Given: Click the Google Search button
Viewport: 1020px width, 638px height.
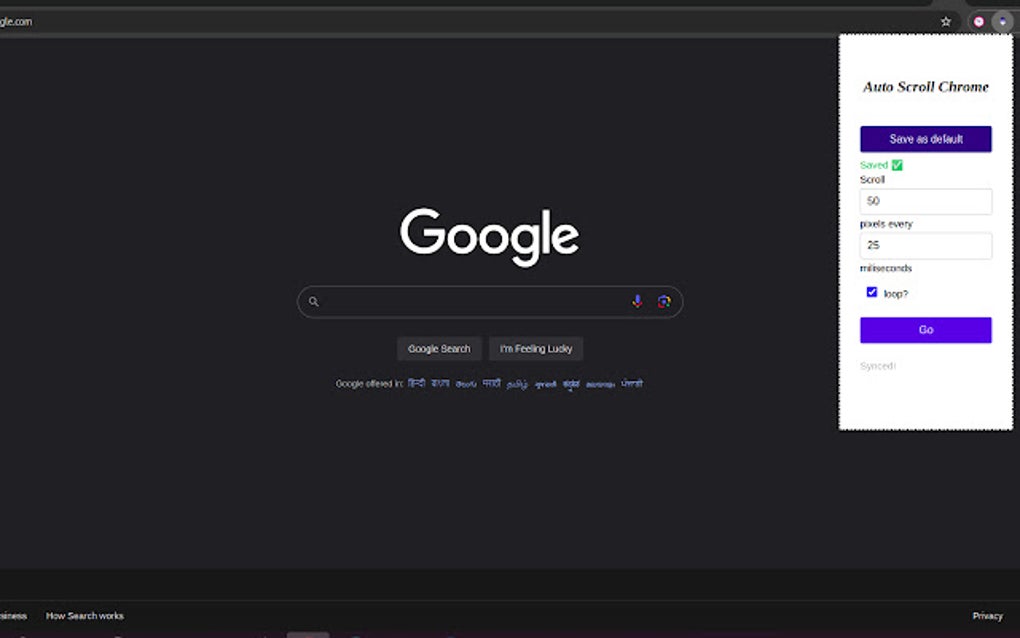Looking at the screenshot, I should tap(438, 348).
